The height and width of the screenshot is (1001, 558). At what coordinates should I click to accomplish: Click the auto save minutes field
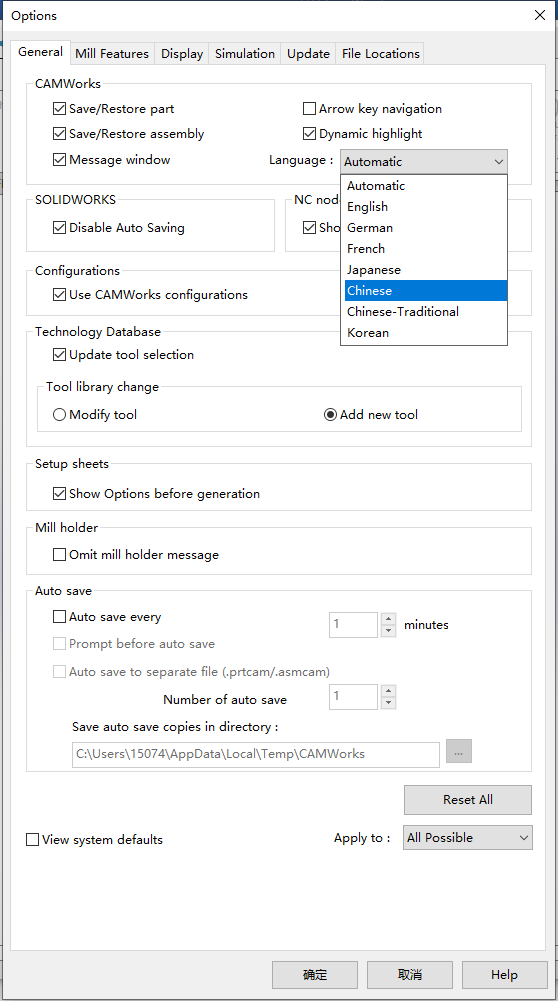pyautogui.click(x=354, y=625)
